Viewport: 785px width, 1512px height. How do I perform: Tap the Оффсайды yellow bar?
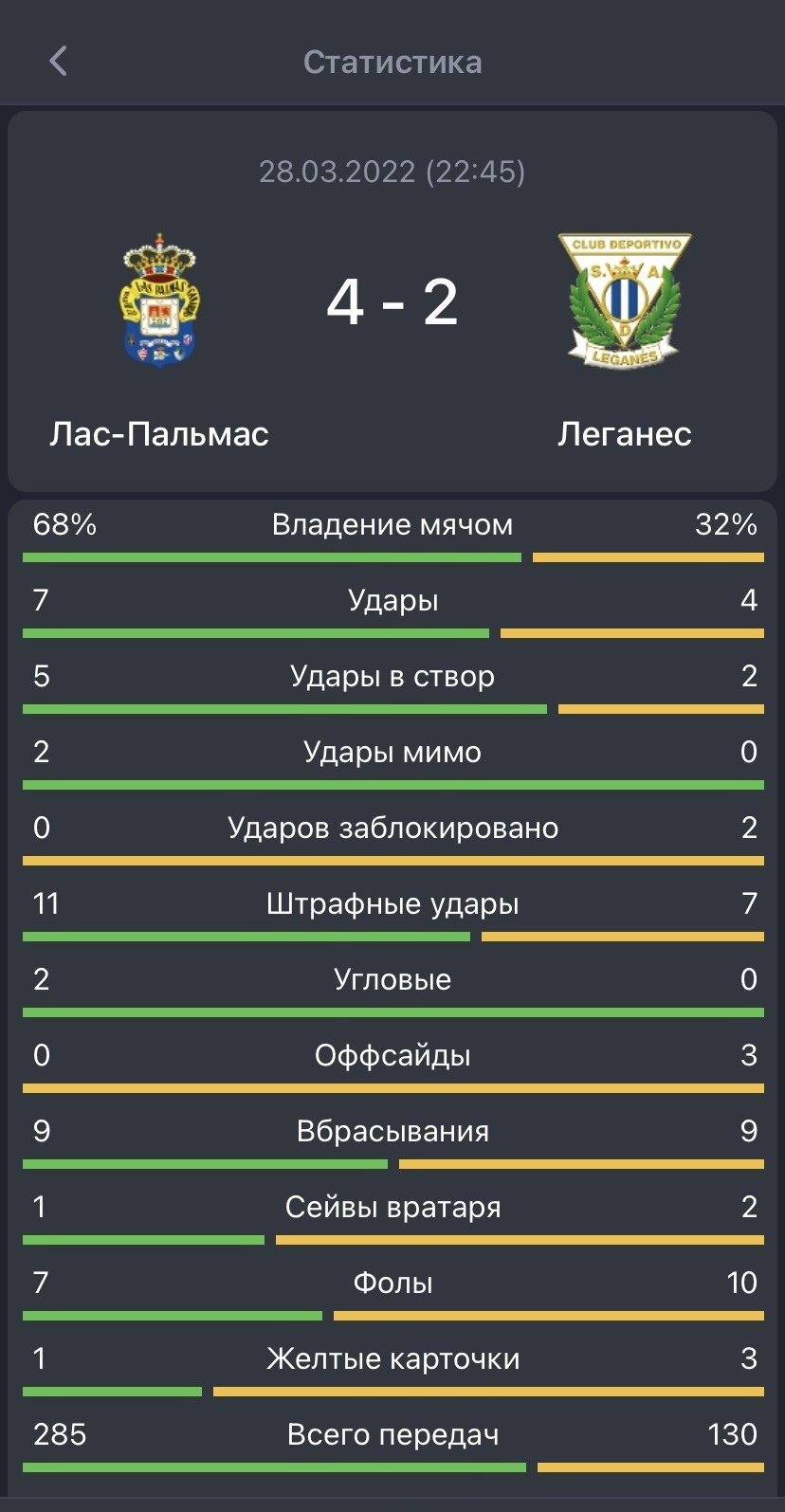[x=392, y=1088]
